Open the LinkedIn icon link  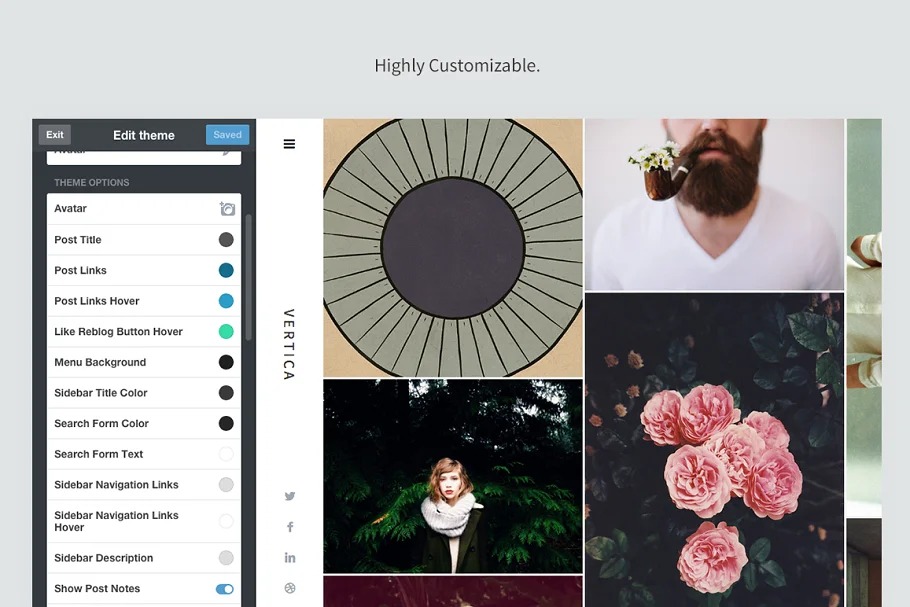pyautogui.click(x=290, y=558)
